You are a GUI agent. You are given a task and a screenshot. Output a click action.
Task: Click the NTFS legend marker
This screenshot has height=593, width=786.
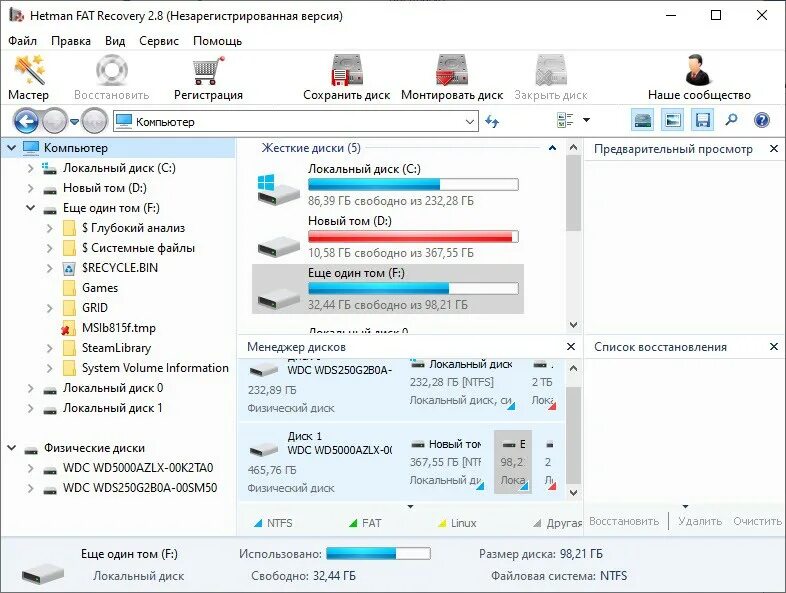point(258,523)
